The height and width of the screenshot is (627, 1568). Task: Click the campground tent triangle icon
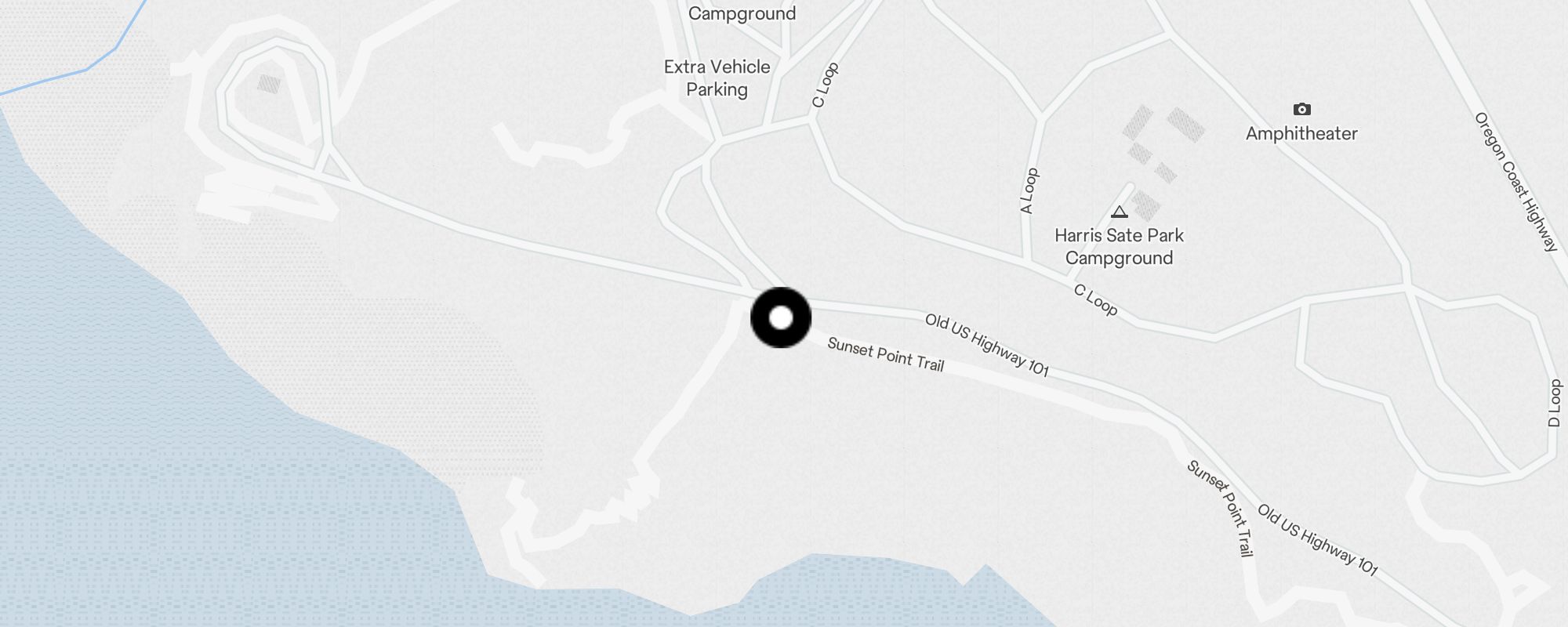[x=1120, y=212]
